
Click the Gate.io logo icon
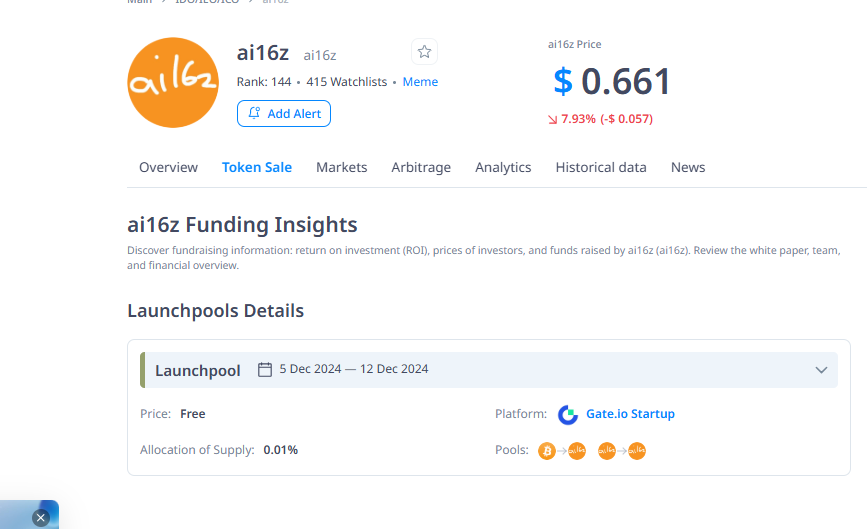pyautogui.click(x=568, y=415)
